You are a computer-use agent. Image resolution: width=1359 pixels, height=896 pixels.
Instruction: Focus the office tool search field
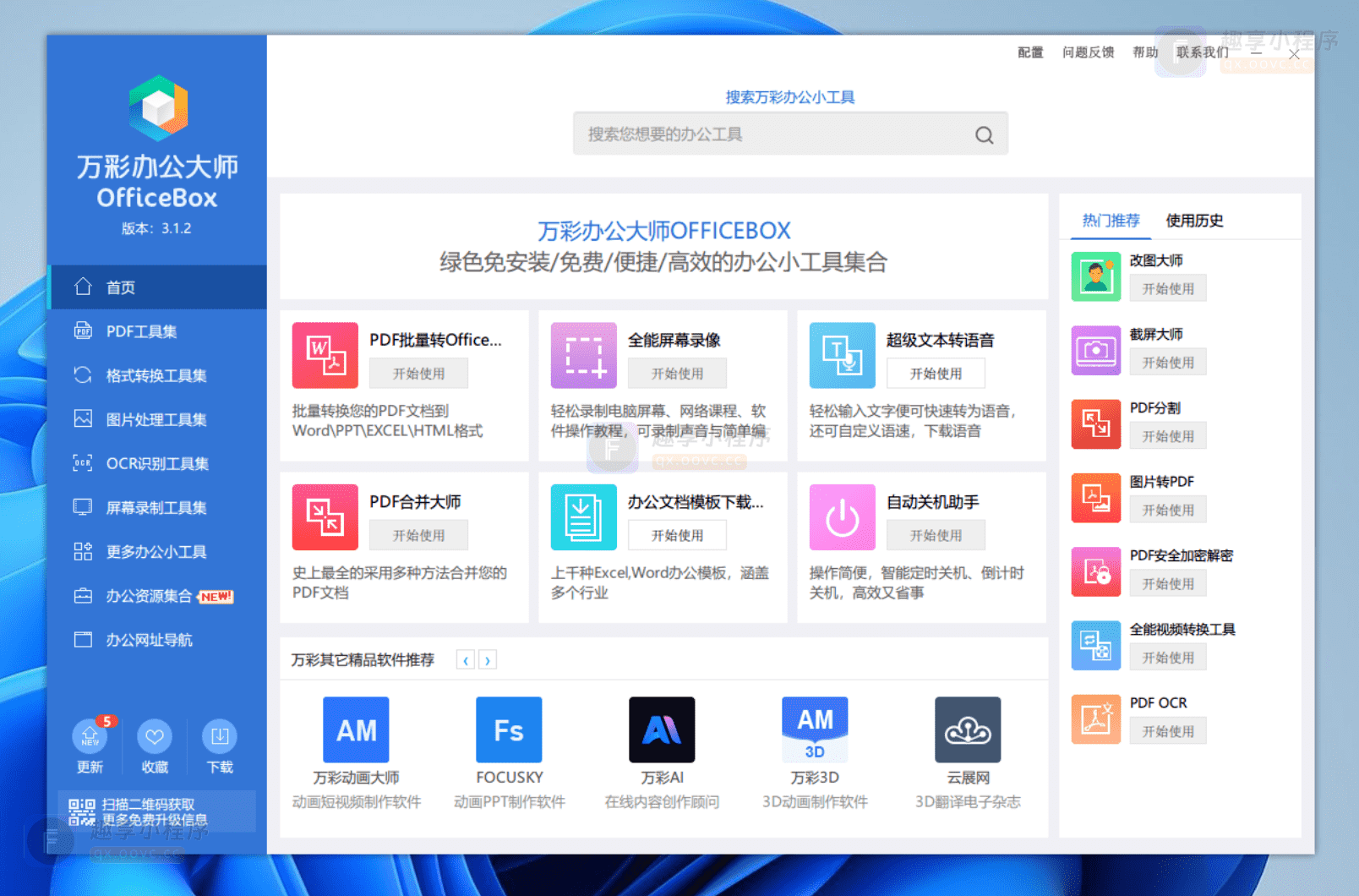790,134
